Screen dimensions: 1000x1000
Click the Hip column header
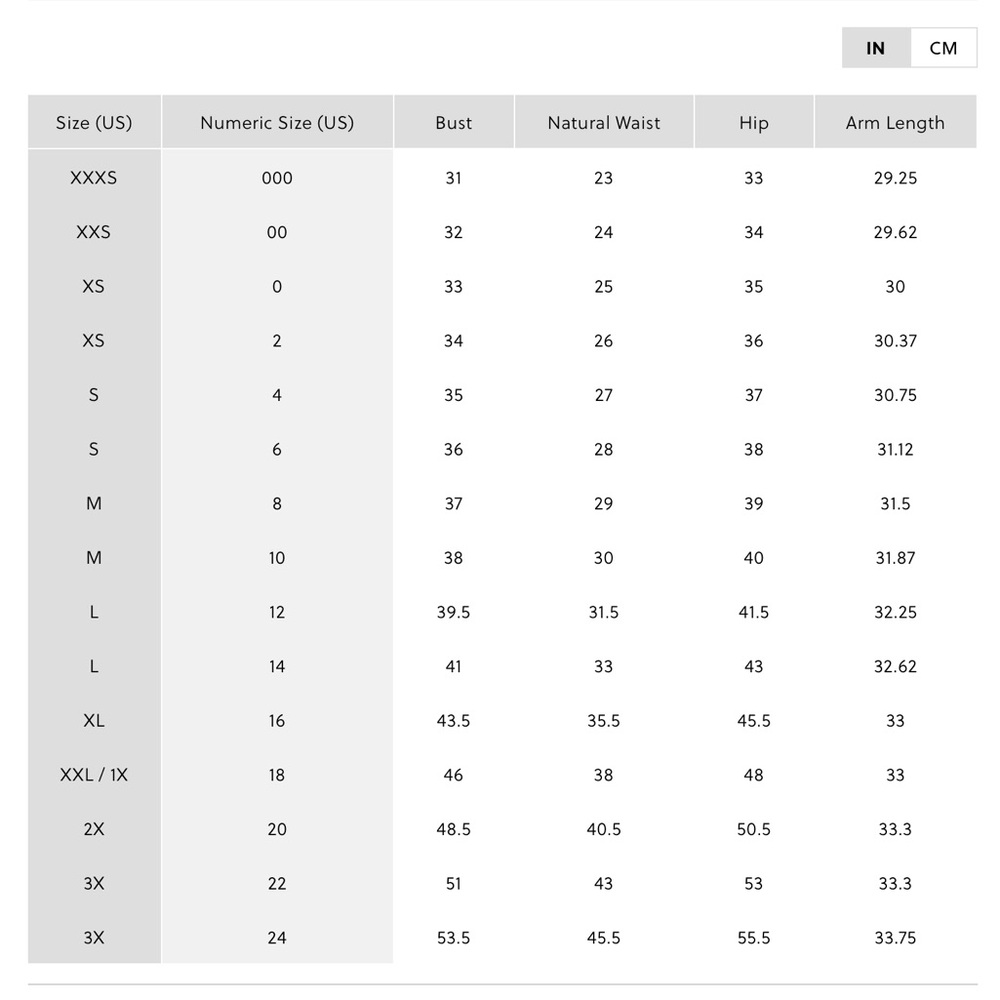coord(754,123)
